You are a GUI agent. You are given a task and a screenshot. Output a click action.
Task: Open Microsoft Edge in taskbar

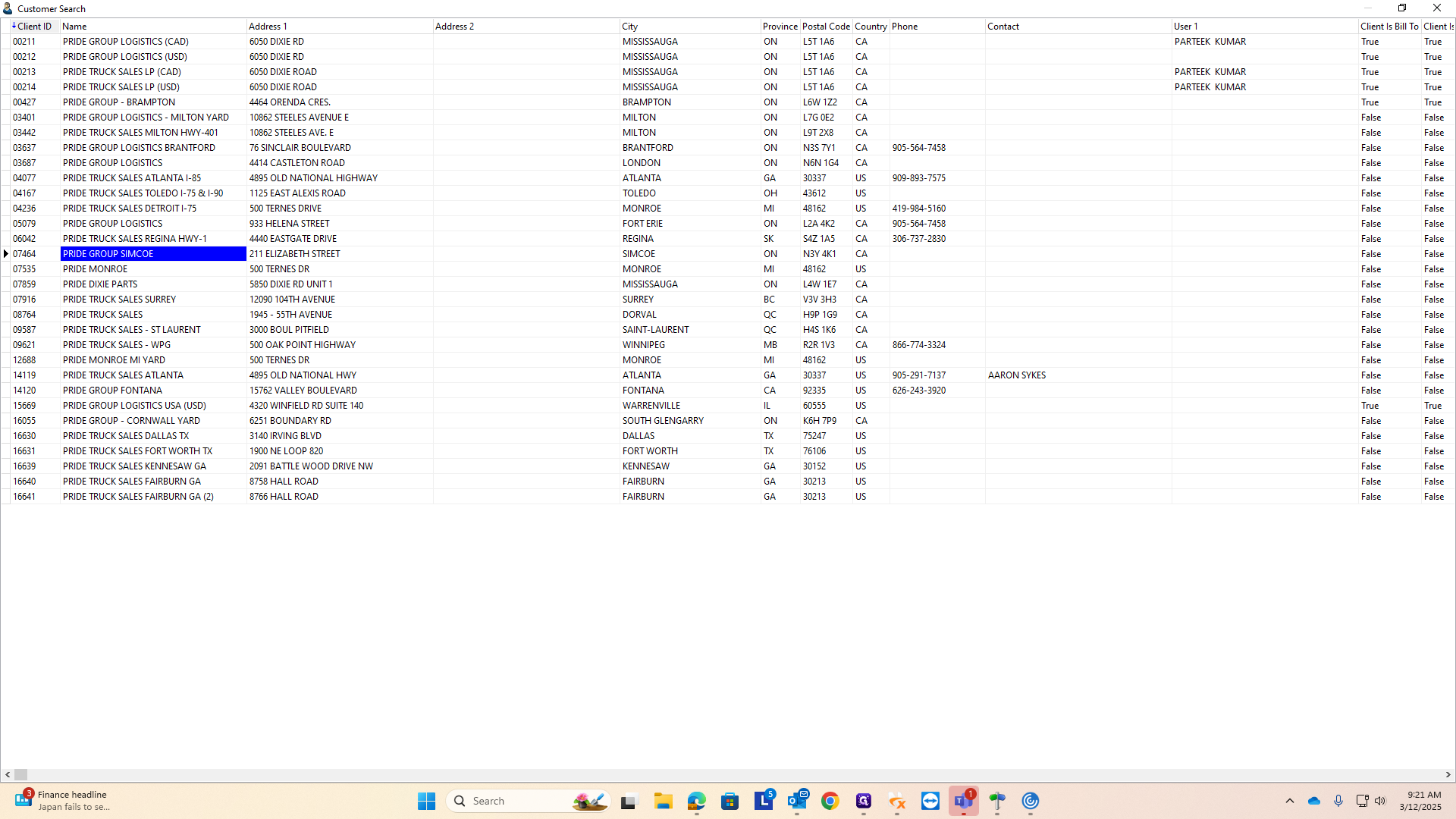(696, 801)
